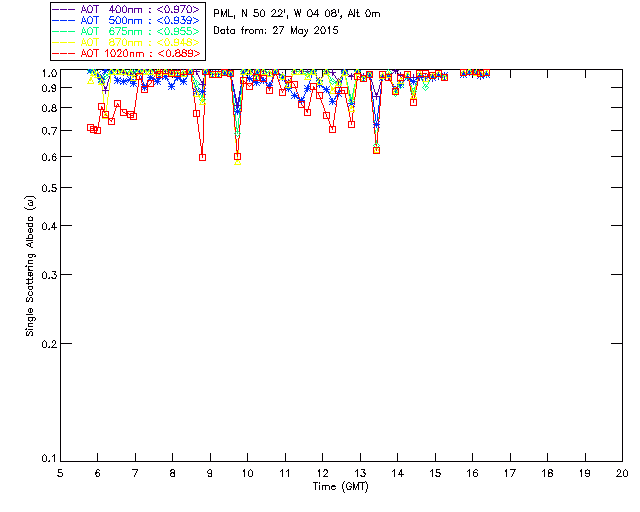Screen dimensions: 640x512
Task: Click the x-axis tick label 12
Action: click(322, 473)
